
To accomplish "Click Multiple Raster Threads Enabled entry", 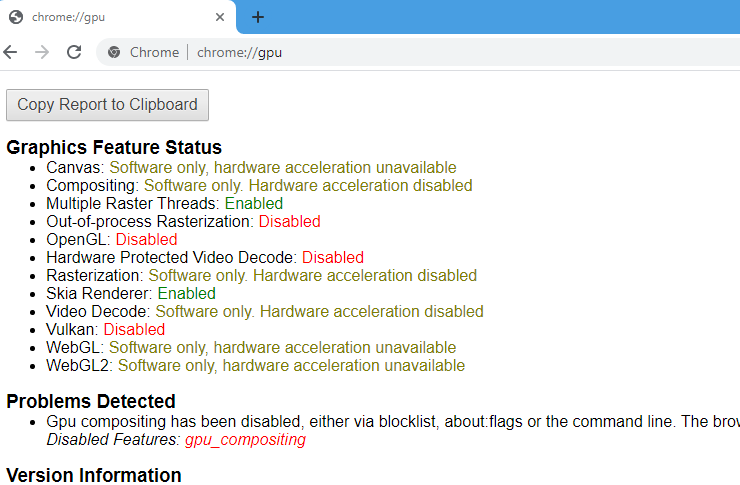I will 164,203.
